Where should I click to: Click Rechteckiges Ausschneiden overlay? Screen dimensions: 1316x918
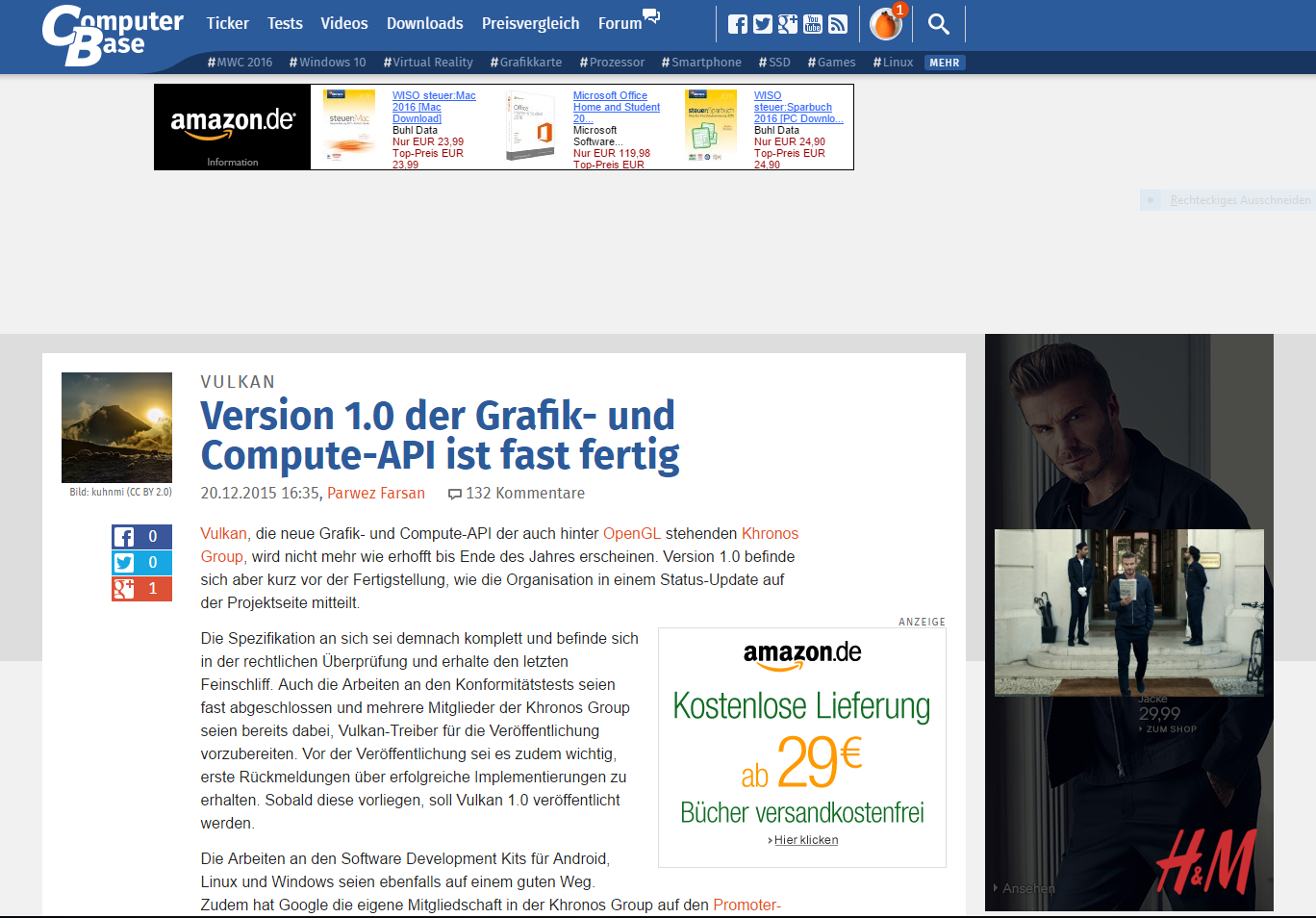(1227, 200)
